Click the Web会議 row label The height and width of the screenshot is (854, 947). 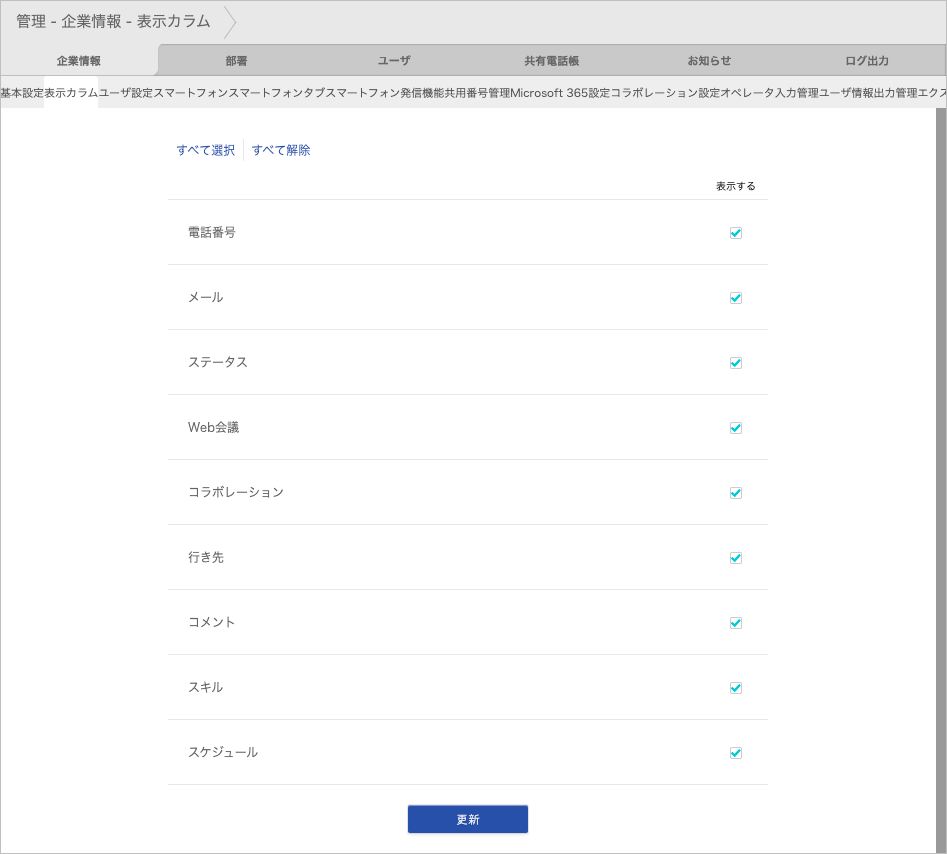[x=214, y=427]
